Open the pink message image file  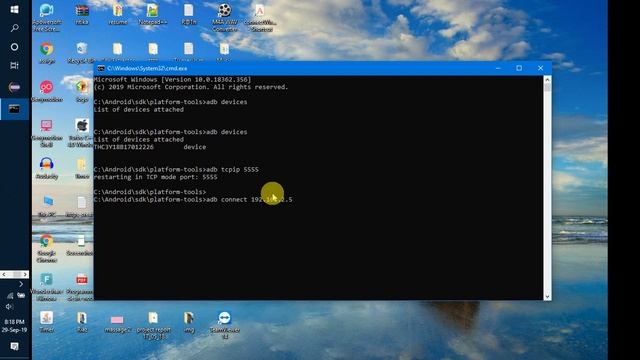click(x=117, y=322)
